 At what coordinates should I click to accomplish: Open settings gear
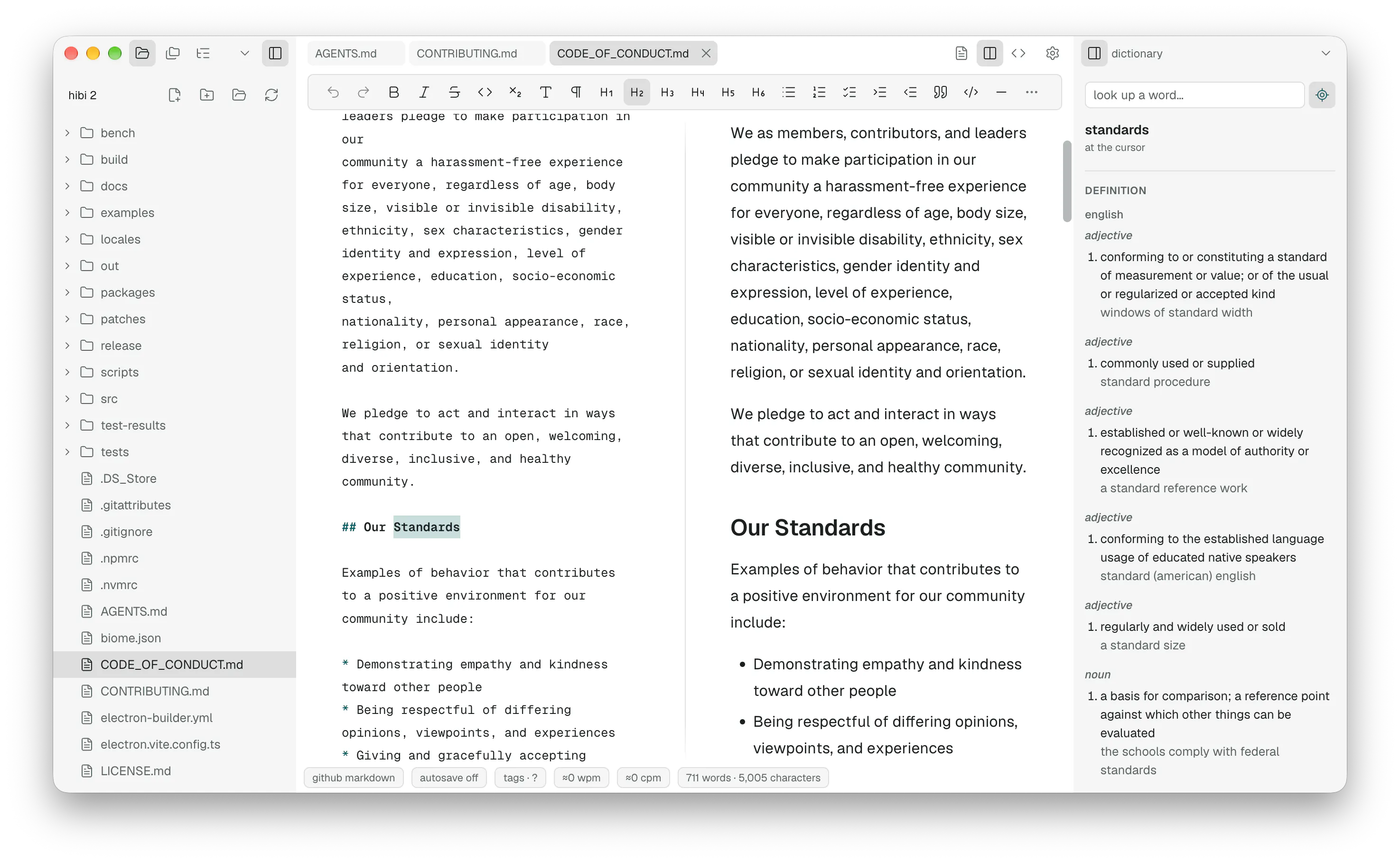(x=1052, y=53)
